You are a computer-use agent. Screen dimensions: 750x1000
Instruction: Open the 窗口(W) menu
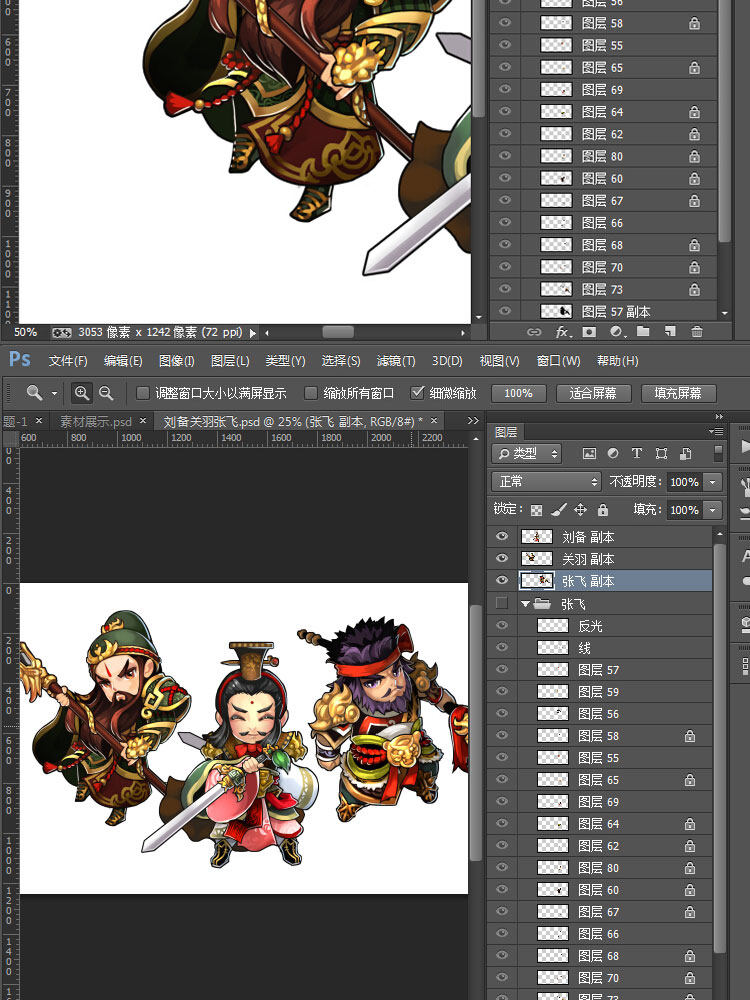[x=559, y=361]
